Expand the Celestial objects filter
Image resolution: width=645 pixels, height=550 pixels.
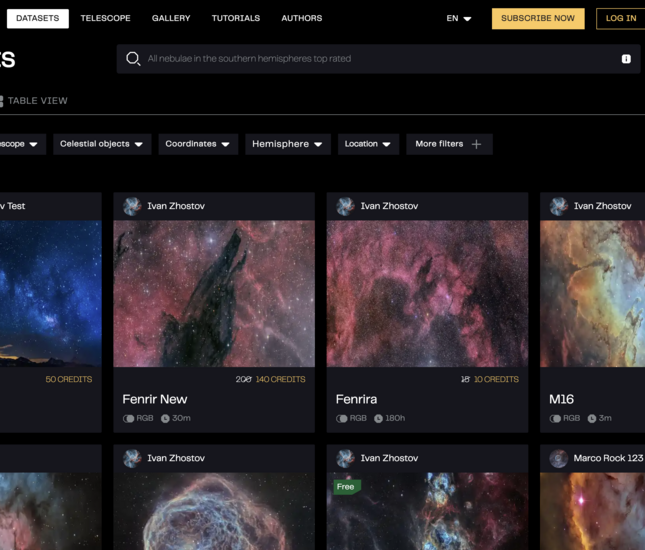[x=102, y=144]
